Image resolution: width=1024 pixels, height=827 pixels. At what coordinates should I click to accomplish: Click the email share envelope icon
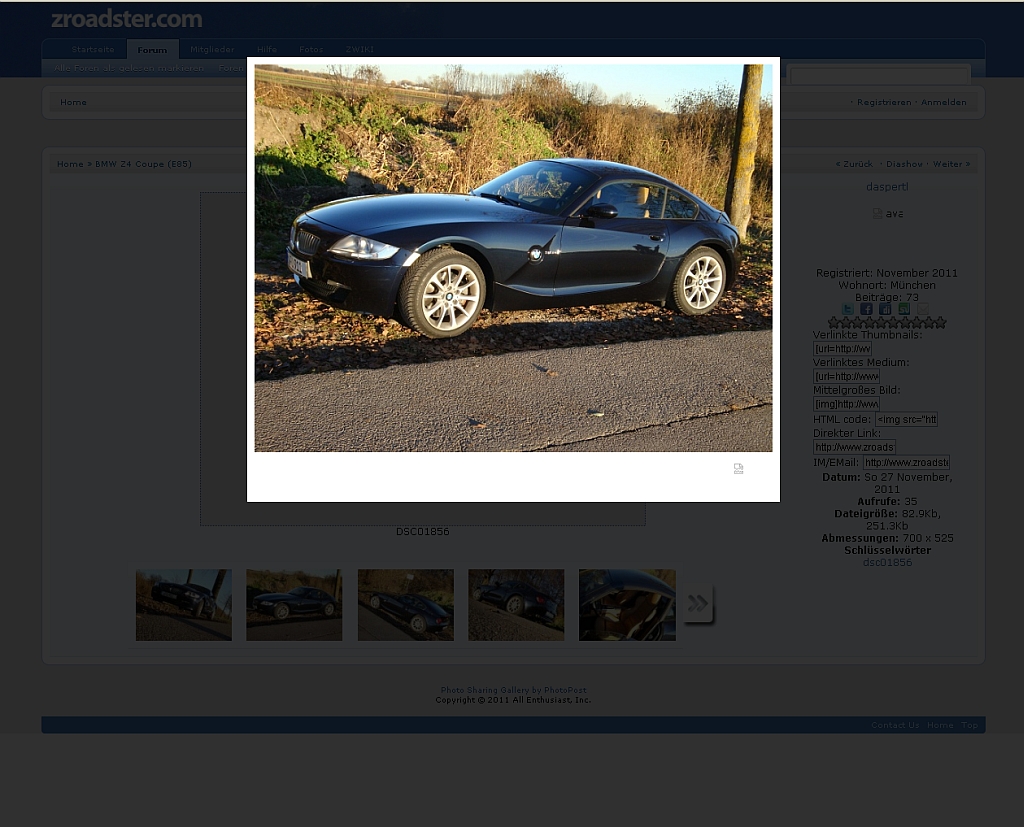point(923,309)
